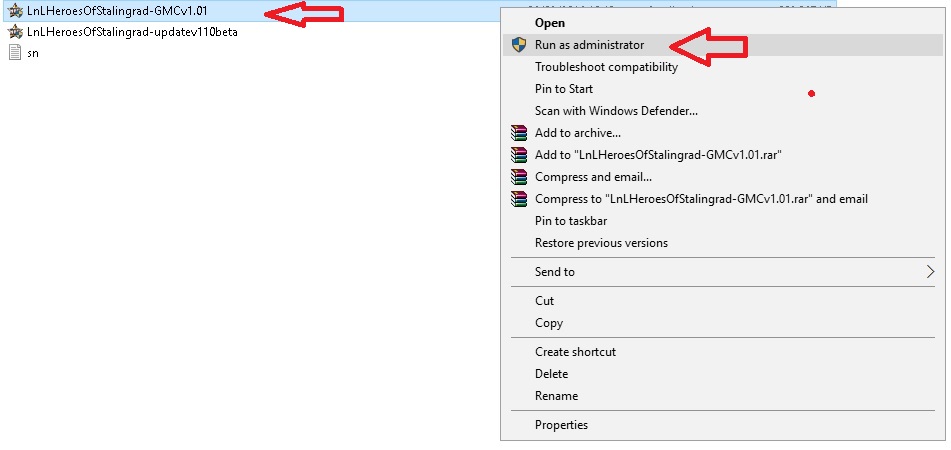Image resolution: width=951 pixels, height=450 pixels.
Task: Select LnLHeroesOfStalingrad-updatev110beta file icon
Action: point(16,32)
